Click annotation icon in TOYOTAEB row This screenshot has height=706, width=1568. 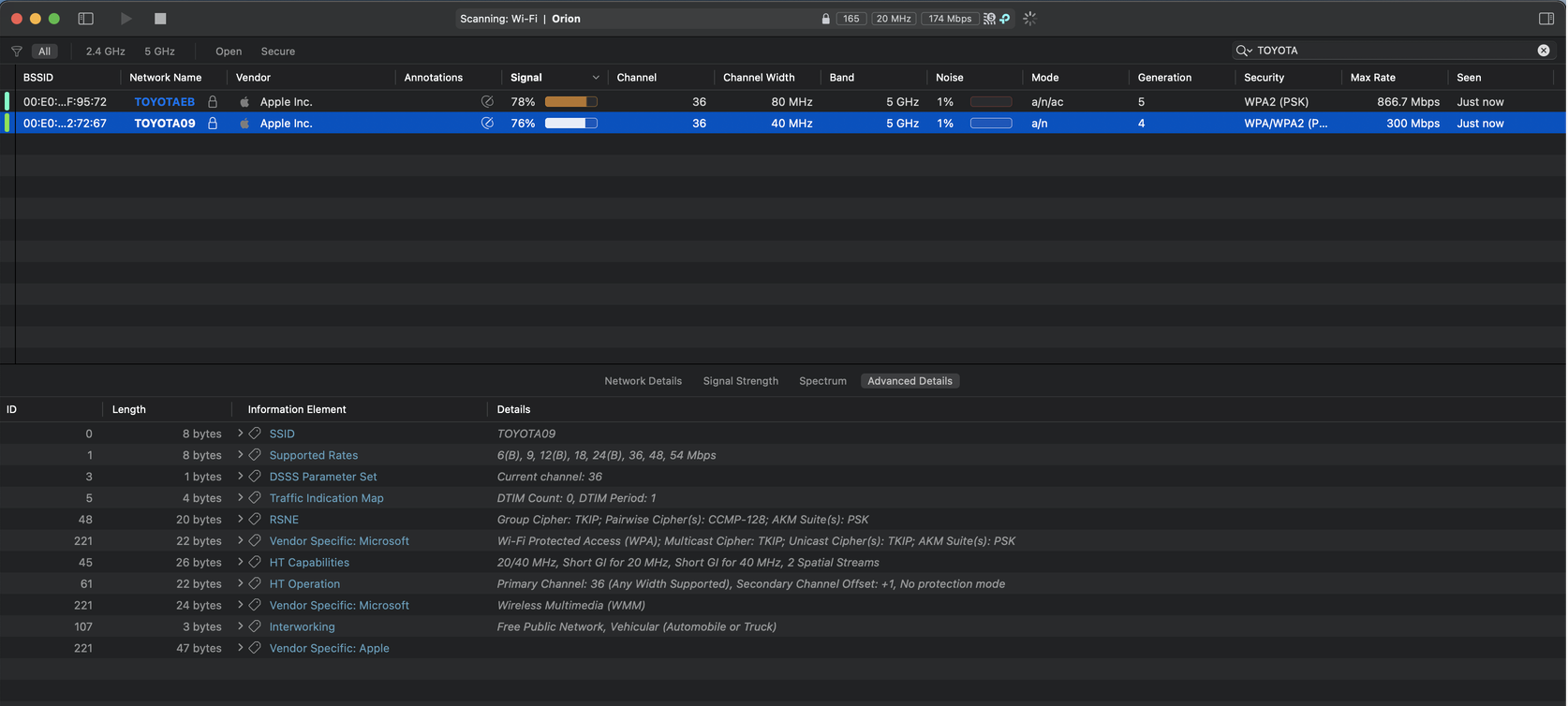coord(487,101)
